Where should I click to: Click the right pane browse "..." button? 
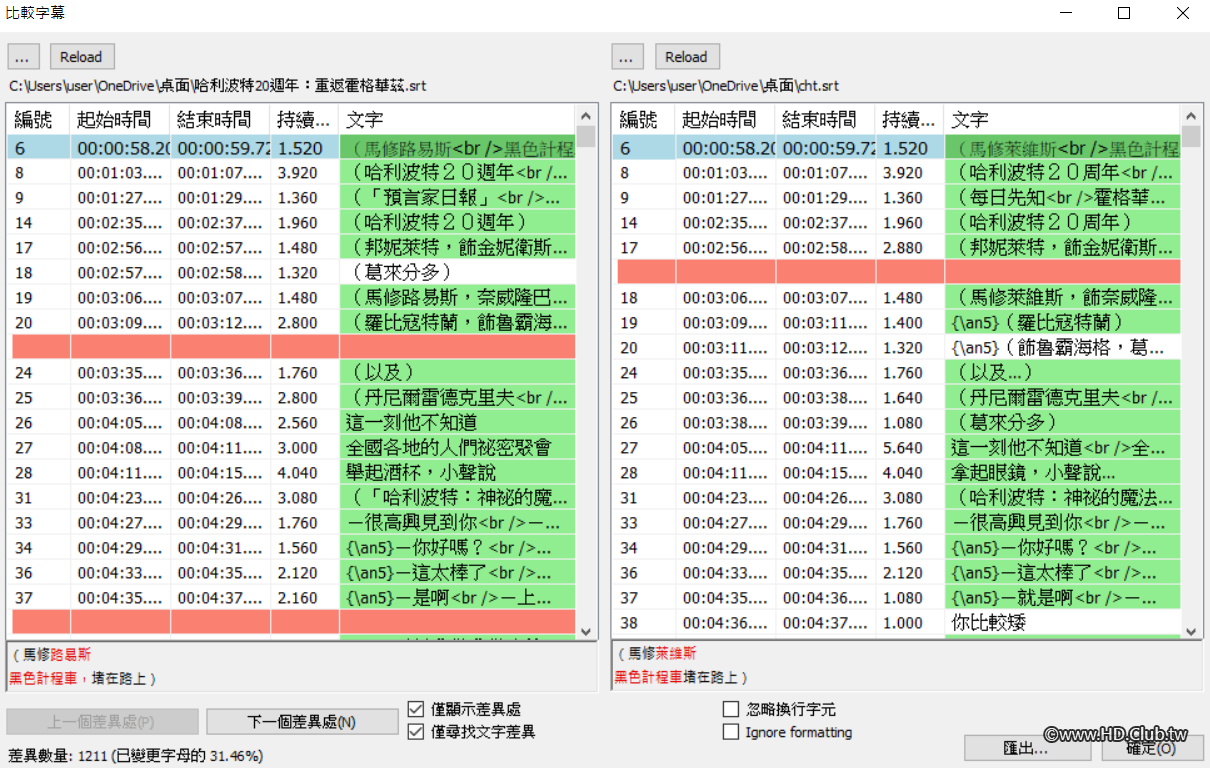point(629,57)
